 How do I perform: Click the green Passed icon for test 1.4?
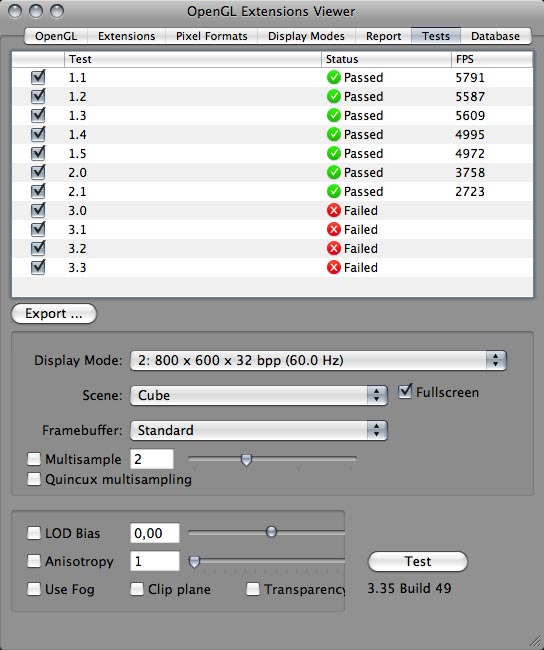coord(333,134)
